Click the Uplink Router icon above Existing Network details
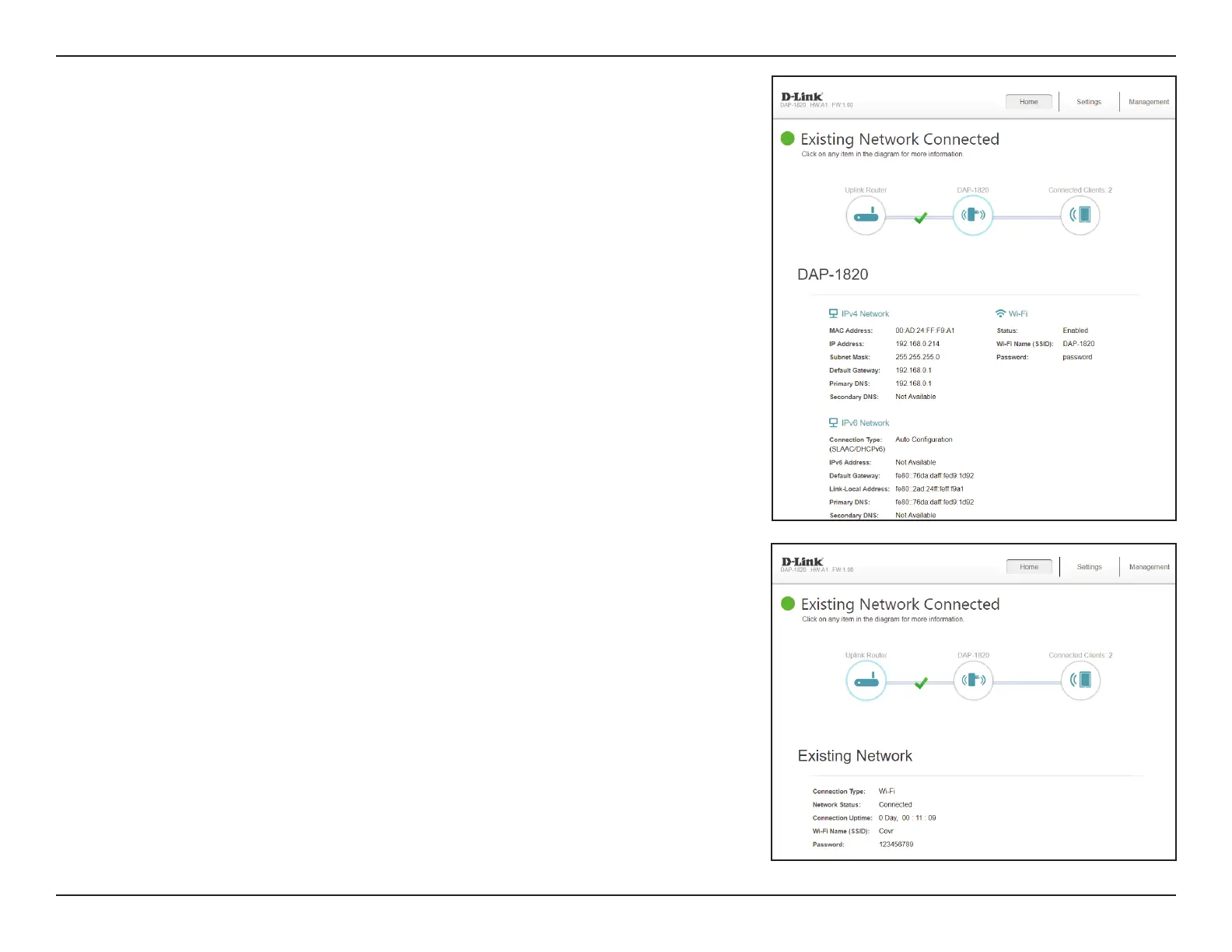 point(866,681)
